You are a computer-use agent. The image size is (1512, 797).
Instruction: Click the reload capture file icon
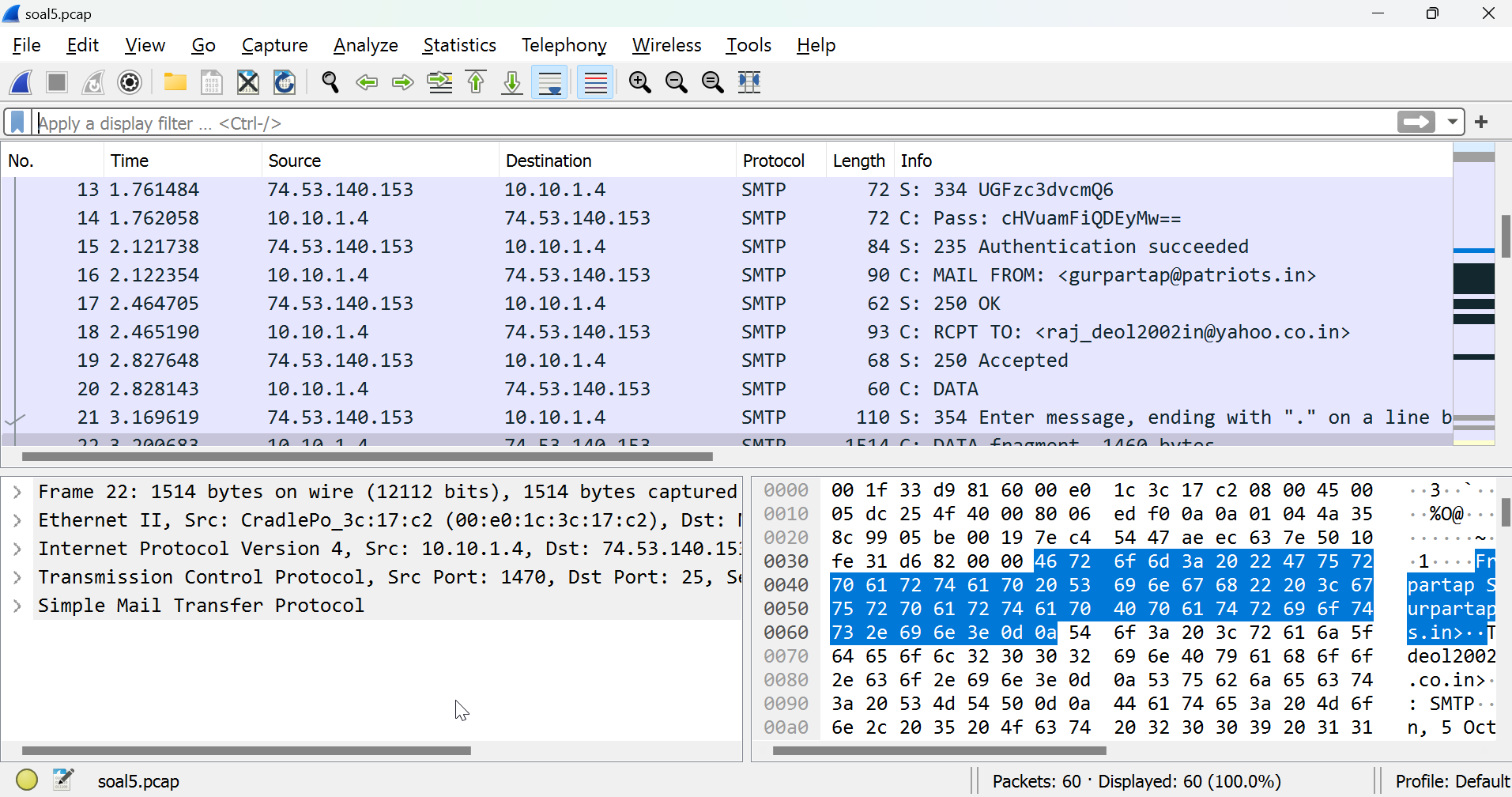(284, 82)
